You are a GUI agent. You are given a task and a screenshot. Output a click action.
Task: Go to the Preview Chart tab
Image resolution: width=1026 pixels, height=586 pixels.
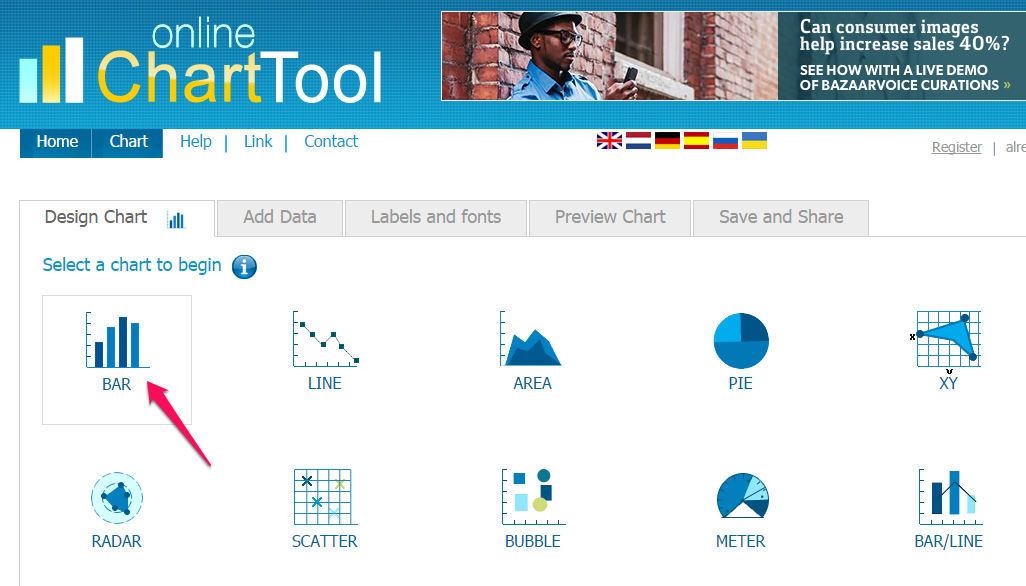tap(610, 218)
